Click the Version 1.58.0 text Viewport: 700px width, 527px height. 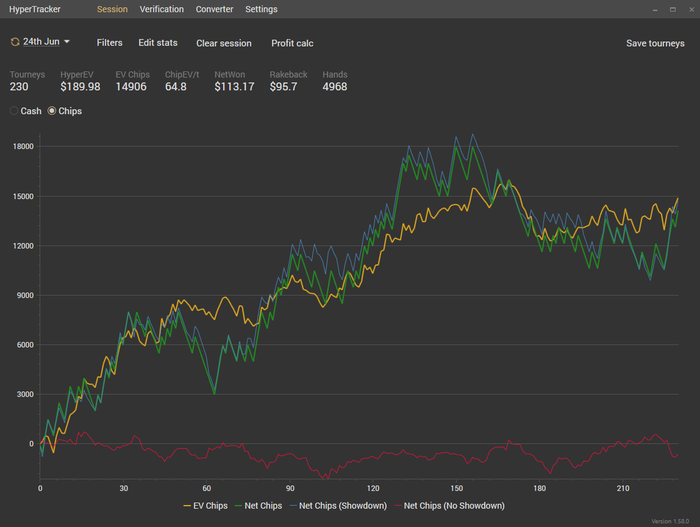[670, 521]
